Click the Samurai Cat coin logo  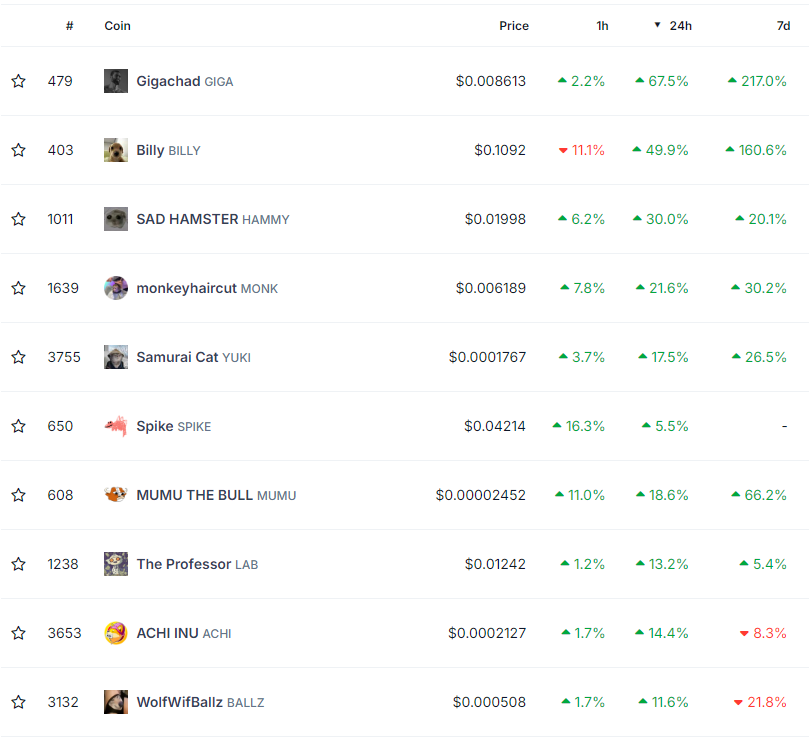click(x=115, y=357)
